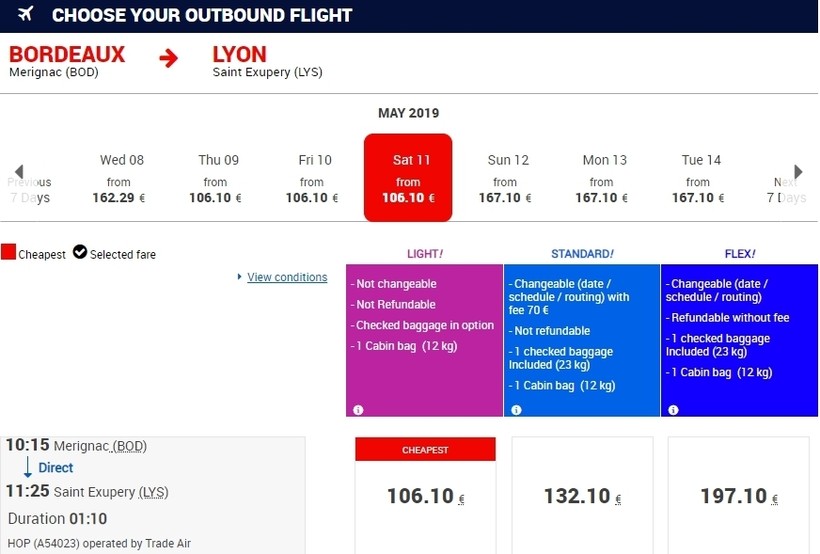This screenshot has height=554, width=820.
Task: Expand the View conditions arrow
Action: (x=240, y=277)
